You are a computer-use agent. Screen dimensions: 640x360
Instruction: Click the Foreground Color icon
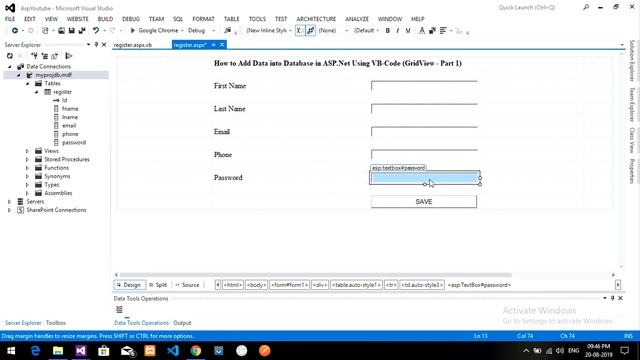point(422,31)
